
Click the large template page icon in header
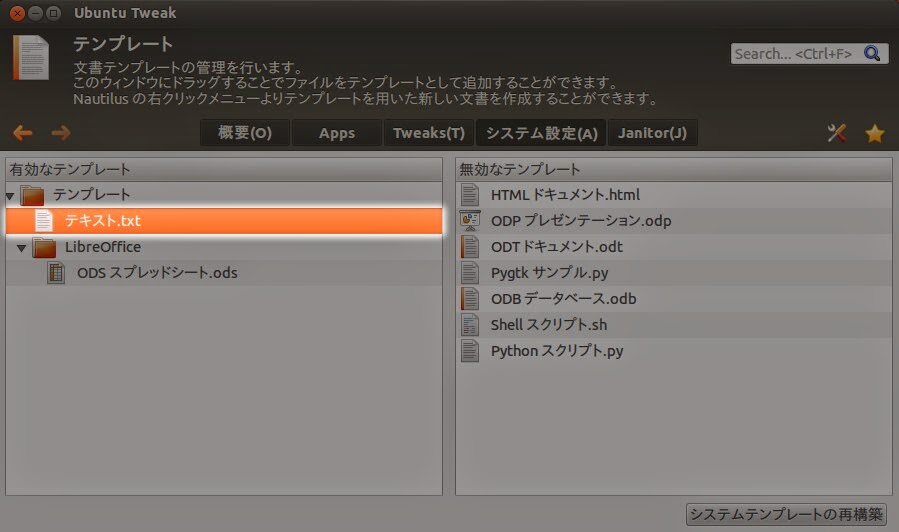click(31, 57)
